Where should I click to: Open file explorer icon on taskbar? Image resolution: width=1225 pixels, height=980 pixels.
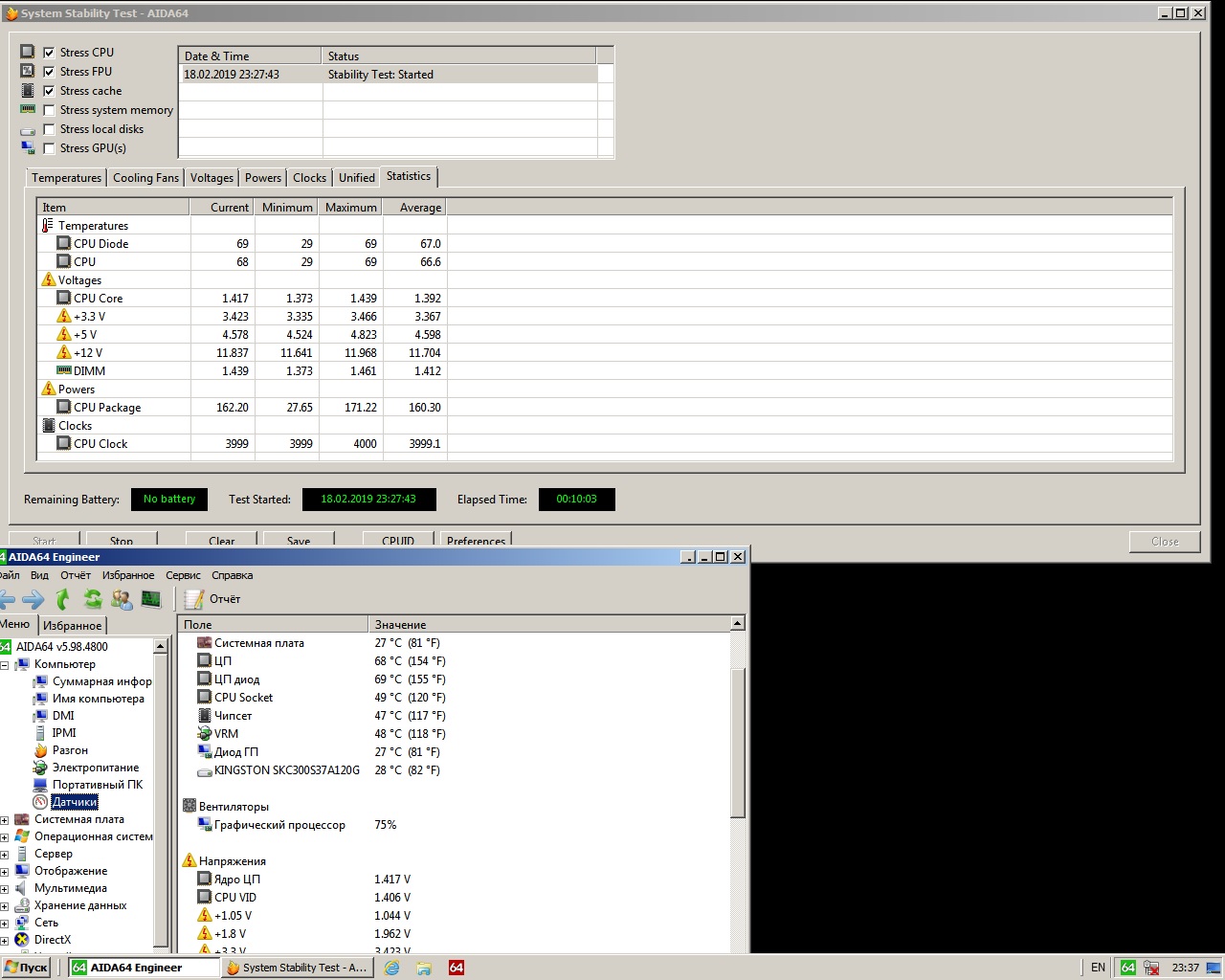(x=424, y=968)
